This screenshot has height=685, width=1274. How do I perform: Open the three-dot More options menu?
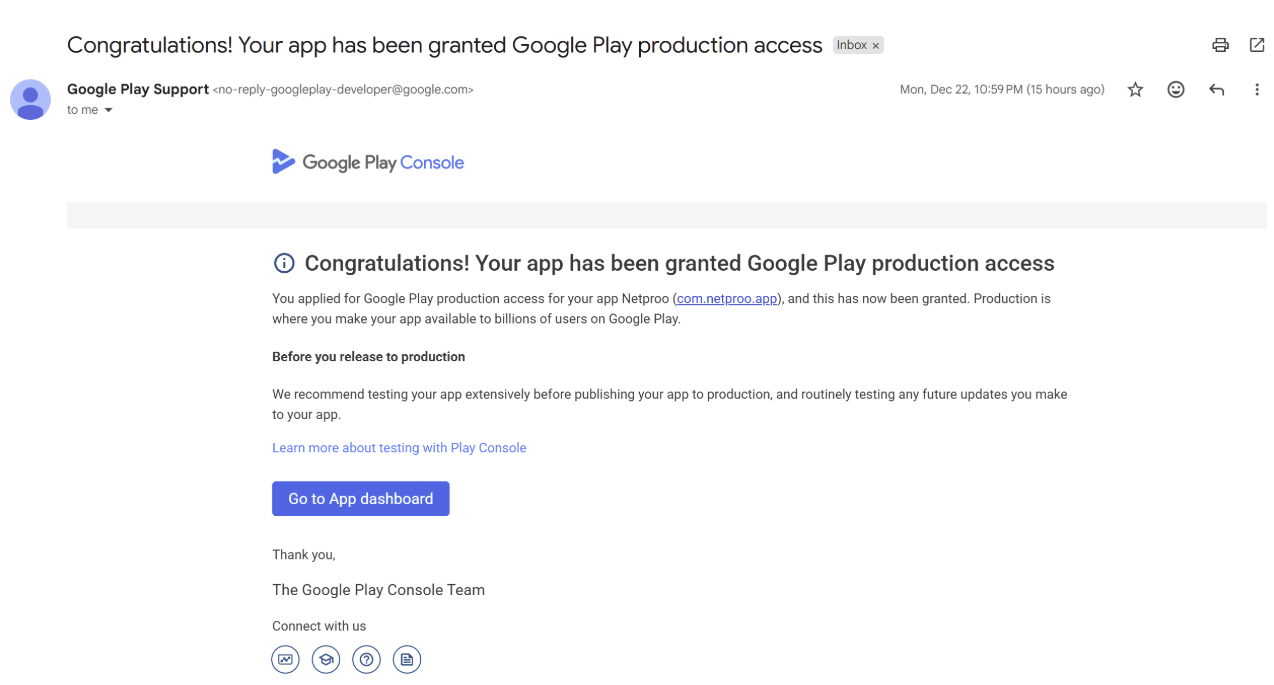[x=1257, y=90]
